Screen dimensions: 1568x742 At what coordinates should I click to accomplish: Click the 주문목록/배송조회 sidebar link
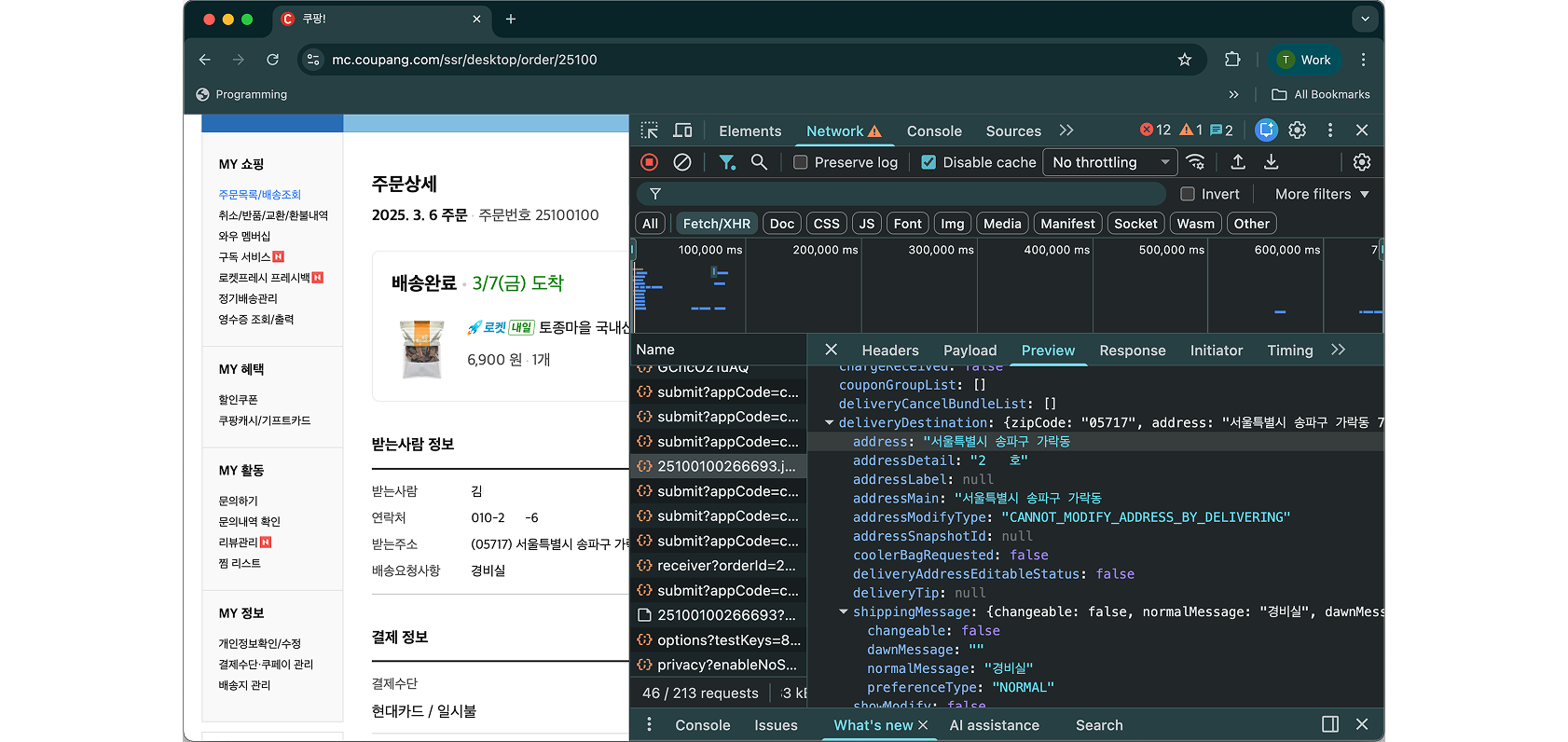click(259, 195)
